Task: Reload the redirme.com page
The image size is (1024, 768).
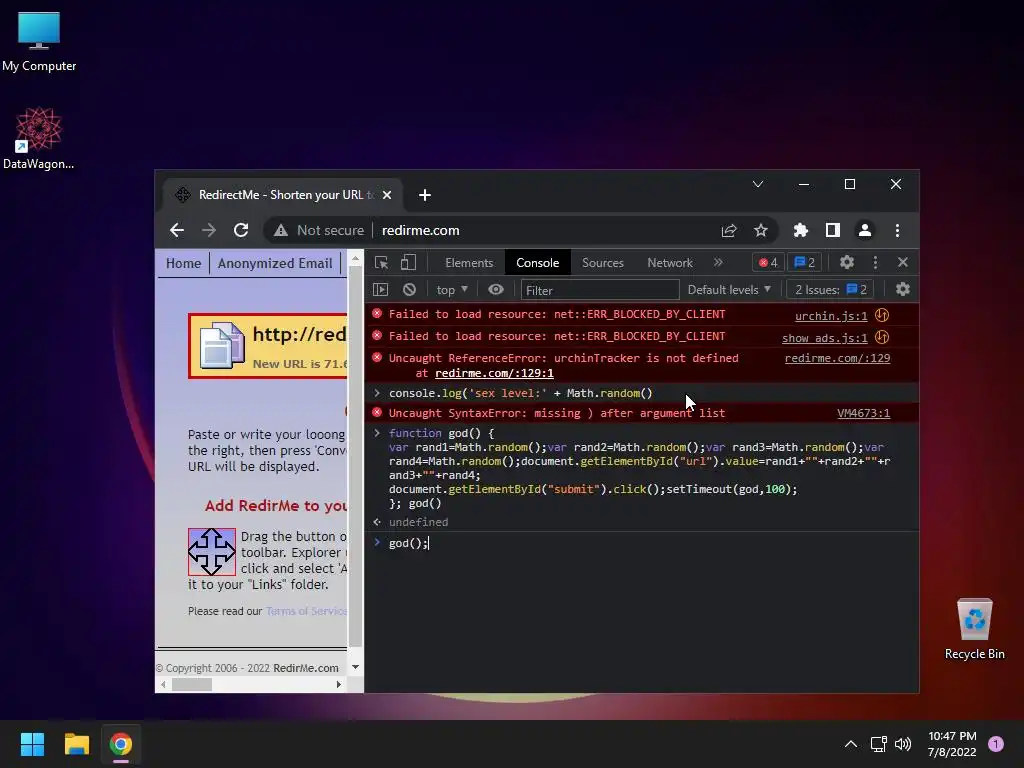Action: tap(241, 230)
